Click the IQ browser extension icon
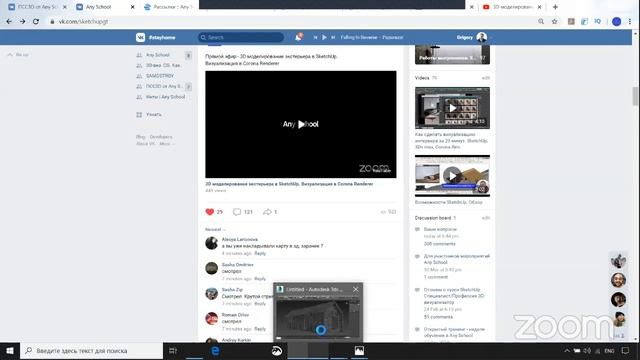Viewport: 640px width, 360px height. tap(598, 21)
